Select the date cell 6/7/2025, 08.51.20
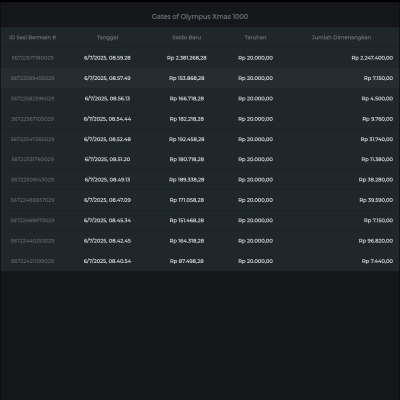Viewport: 400px width, 400px height. tap(107, 159)
